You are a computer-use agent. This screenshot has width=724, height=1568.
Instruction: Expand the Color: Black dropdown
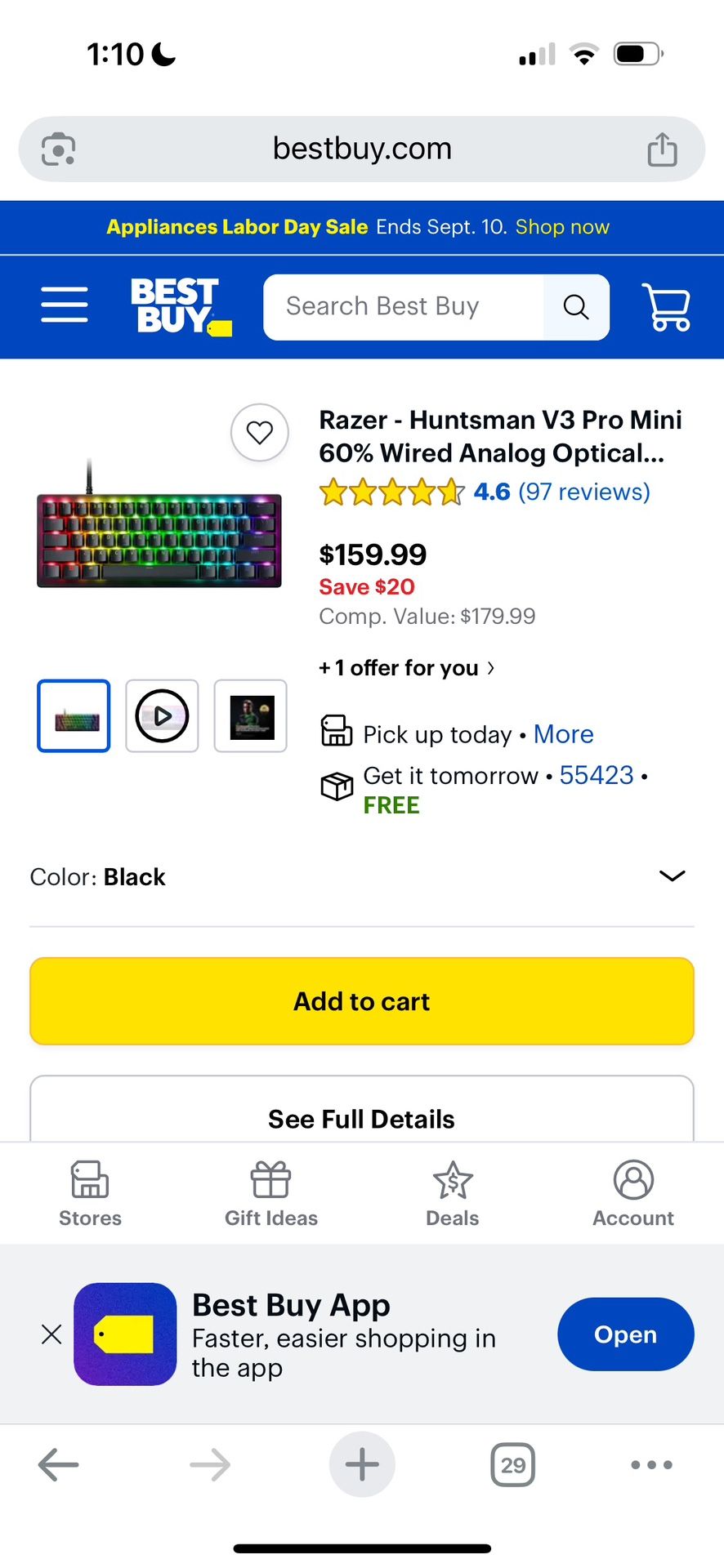pos(672,875)
